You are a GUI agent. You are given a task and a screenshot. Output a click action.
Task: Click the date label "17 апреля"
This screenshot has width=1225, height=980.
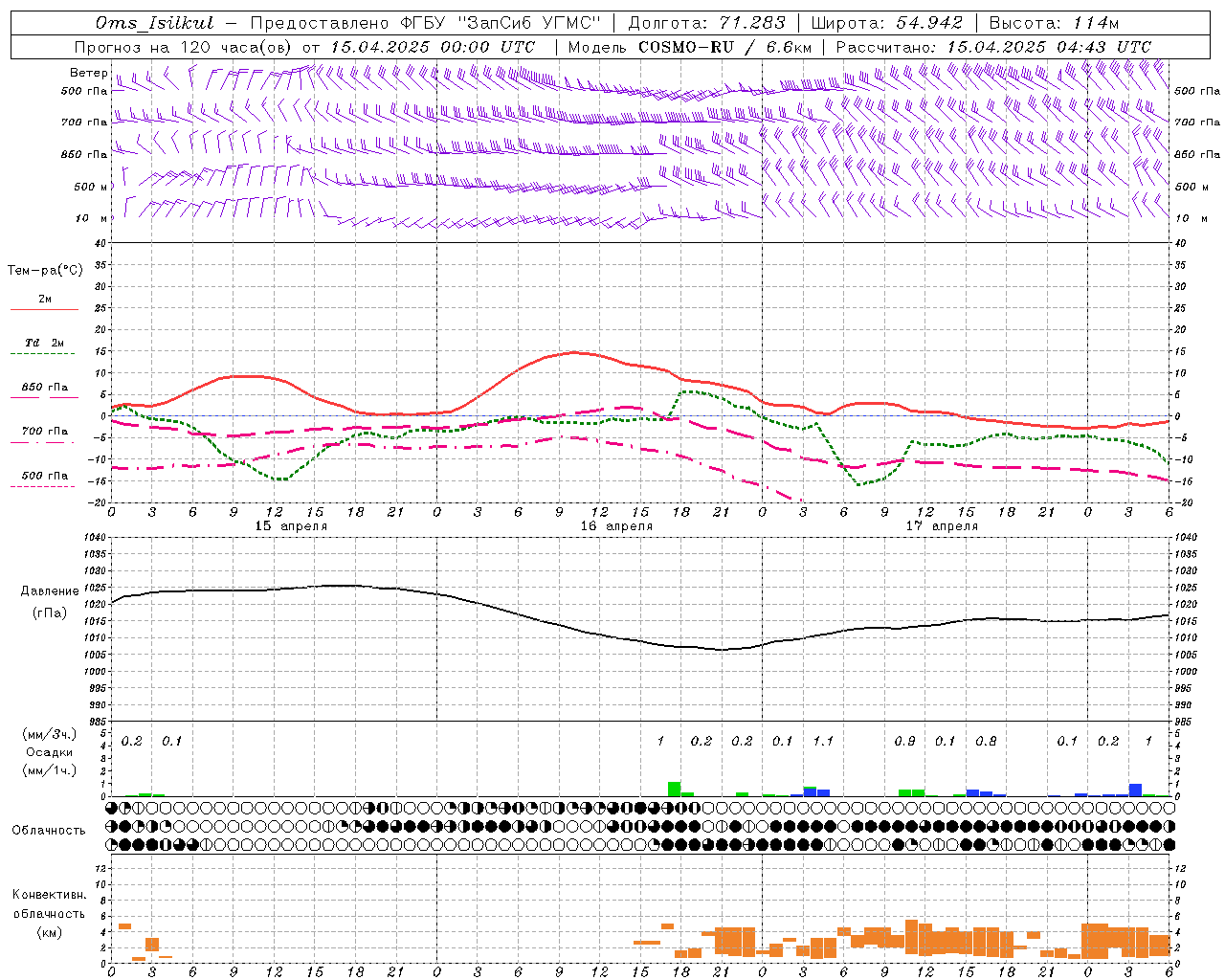coord(942,526)
